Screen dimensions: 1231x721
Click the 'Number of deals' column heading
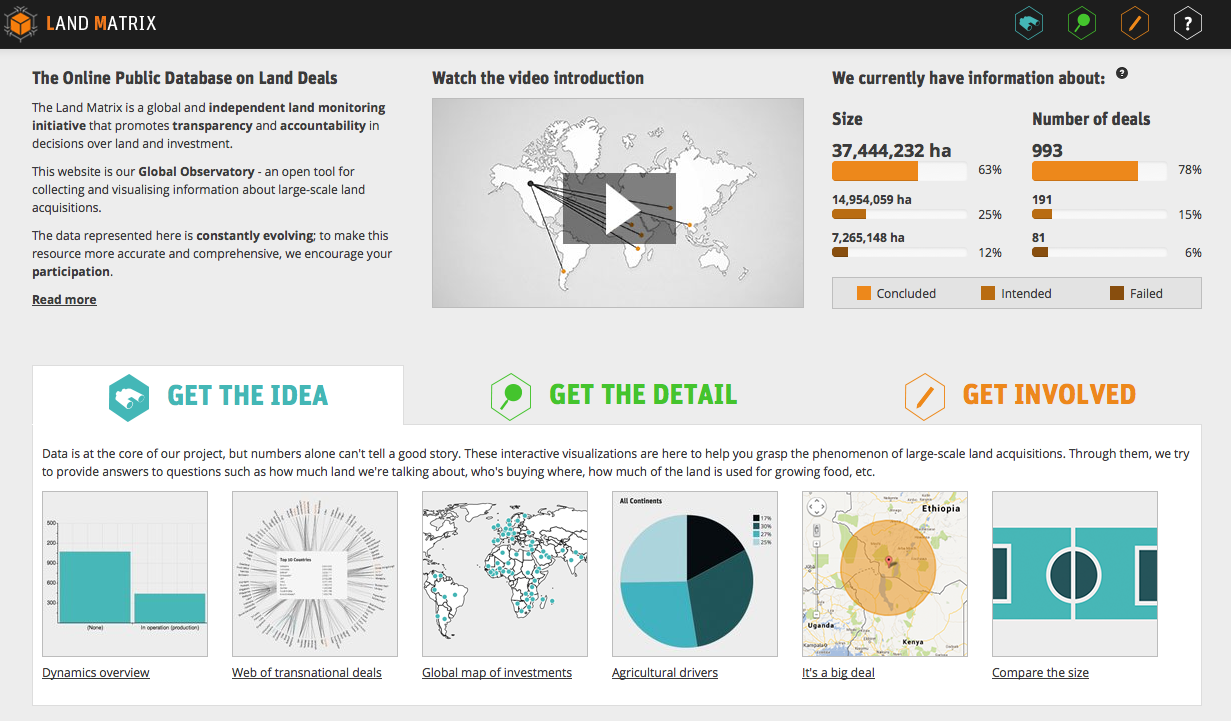[1091, 119]
